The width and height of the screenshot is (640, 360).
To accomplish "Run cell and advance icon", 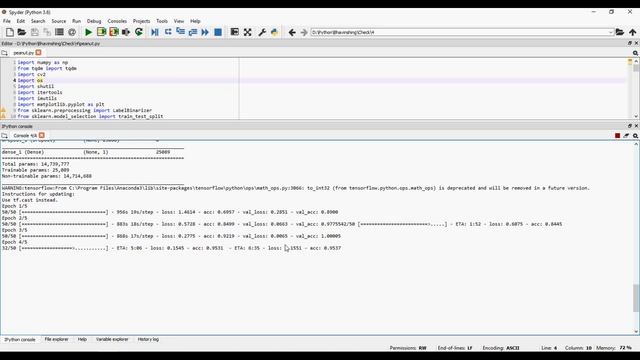I will click(x=113, y=32).
